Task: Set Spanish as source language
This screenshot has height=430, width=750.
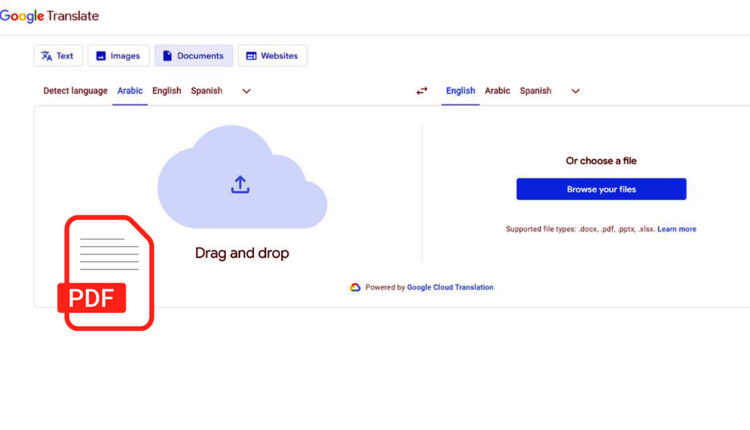Action: pos(207,91)
